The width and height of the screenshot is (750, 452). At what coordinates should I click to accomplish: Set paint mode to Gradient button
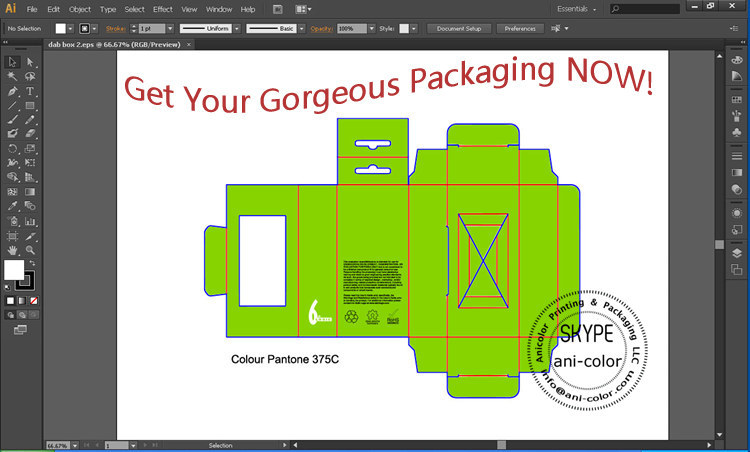[x=22, y=301]
